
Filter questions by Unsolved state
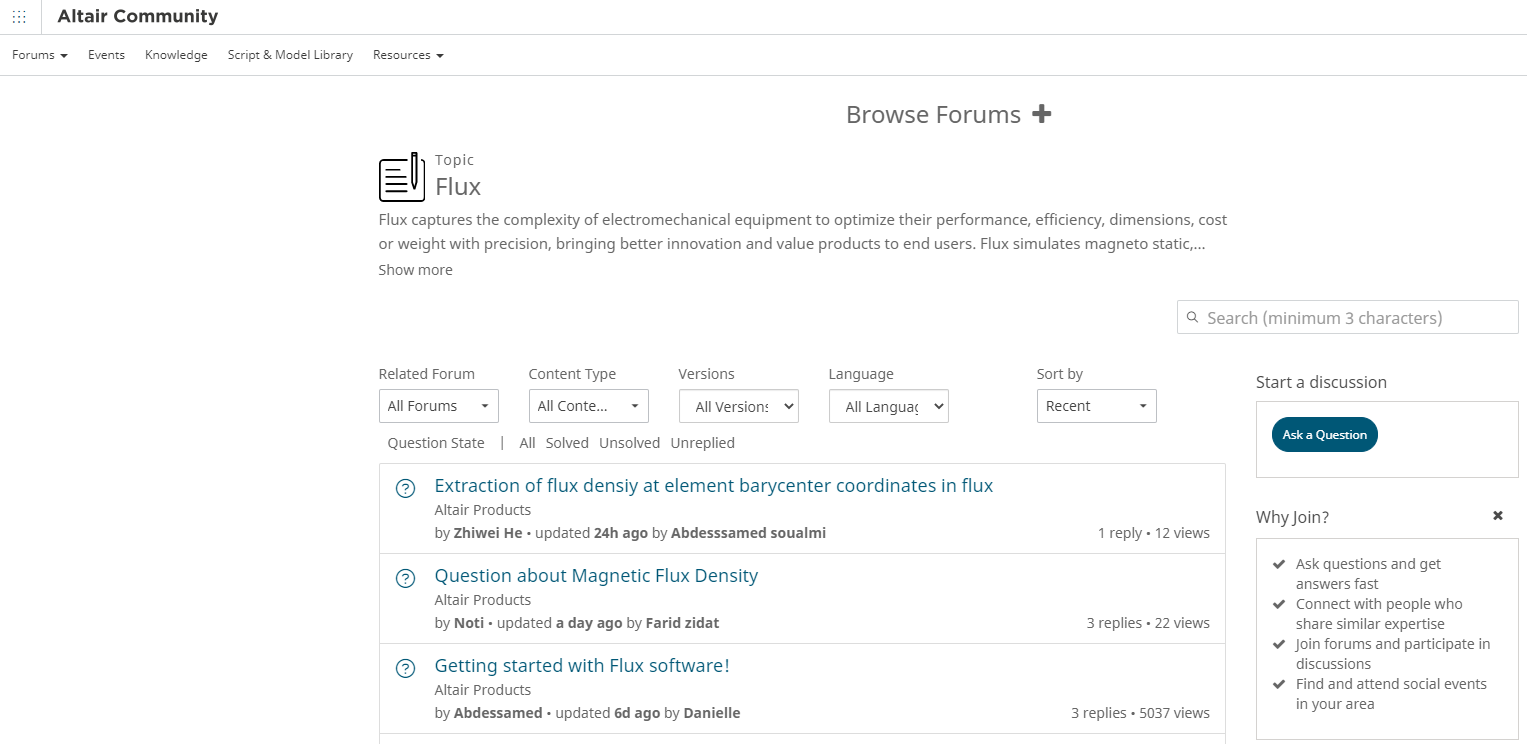[x=629, y=443]
